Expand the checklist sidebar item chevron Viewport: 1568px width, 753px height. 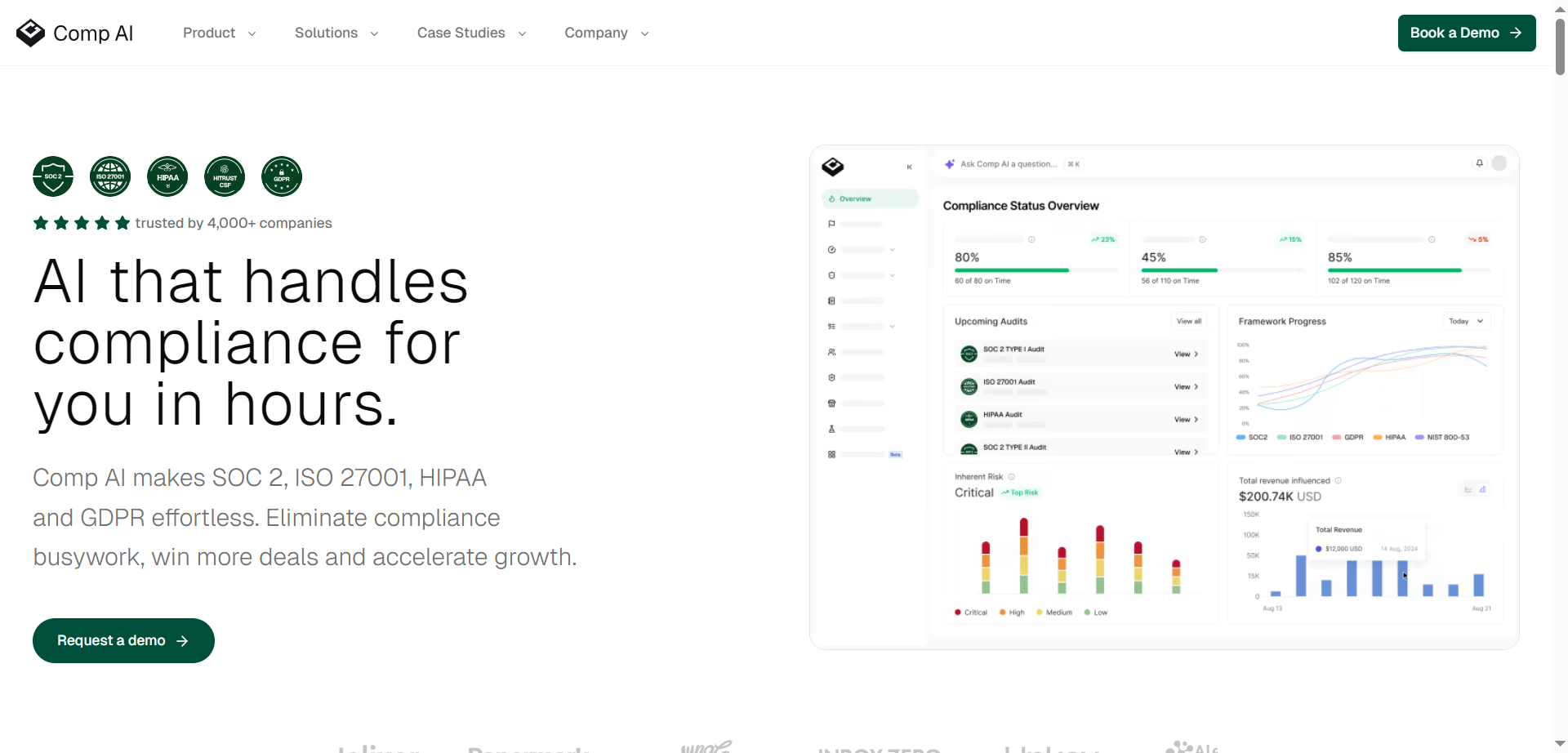point(893,326)
